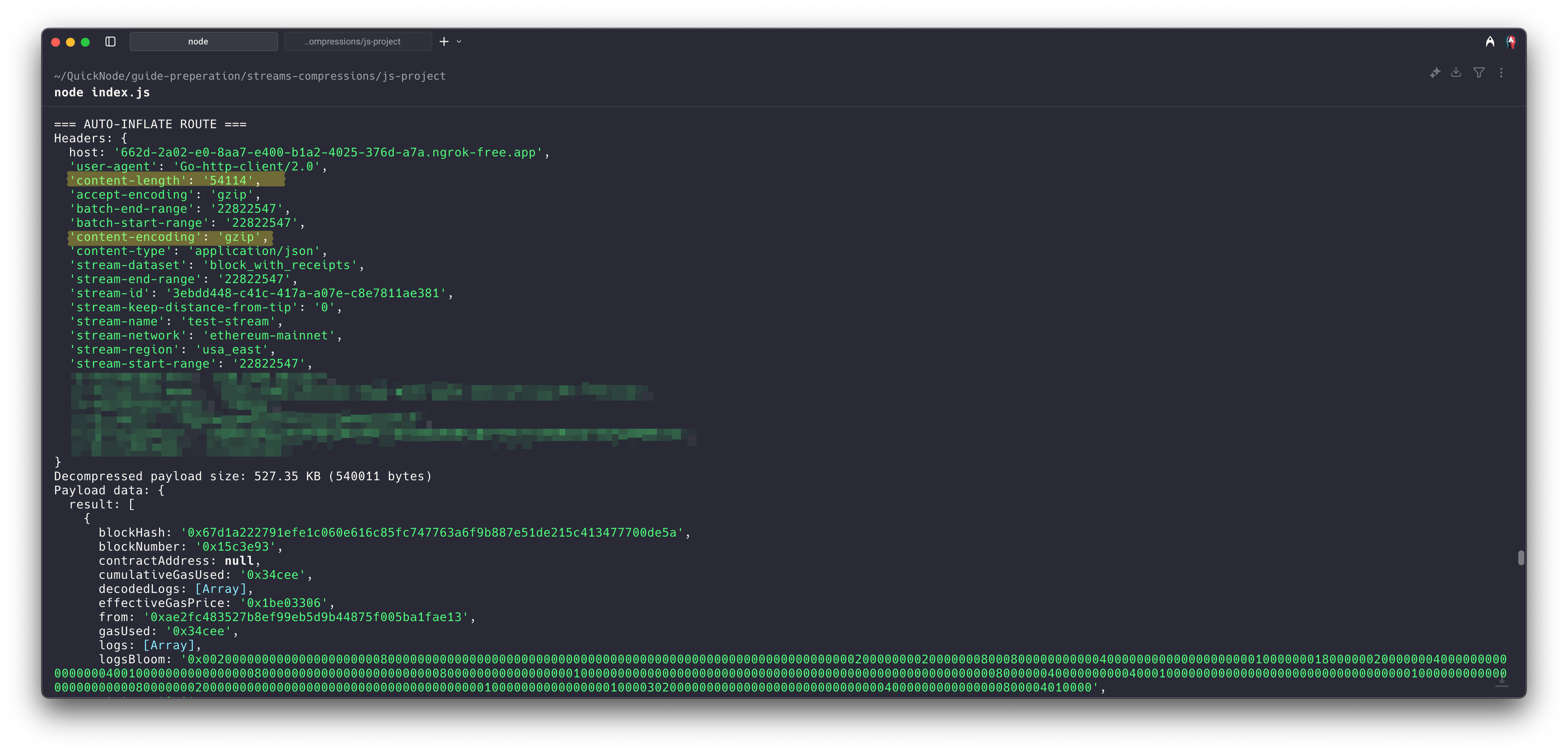The height and width of the screenshot is (753, 1568).
Task: Click the yellow minimize window button
Action: tap(70, 42)
